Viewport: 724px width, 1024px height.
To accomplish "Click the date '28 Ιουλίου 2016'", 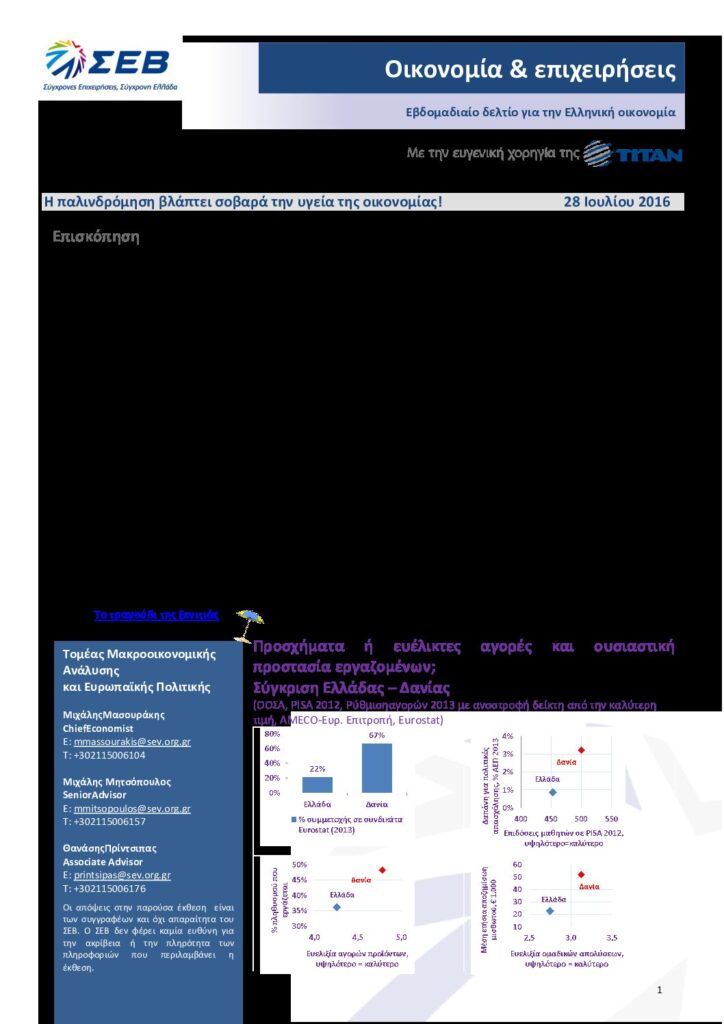I will (616, 202).
